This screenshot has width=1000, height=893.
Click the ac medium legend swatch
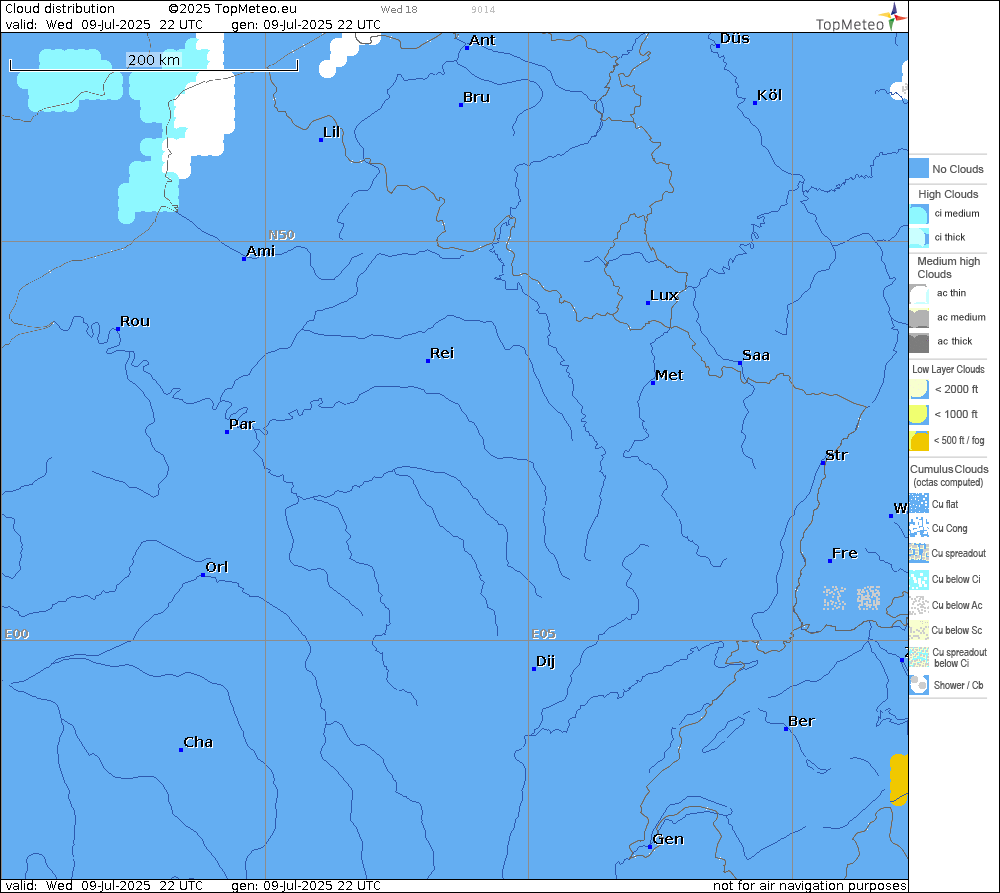click(919, 318)
